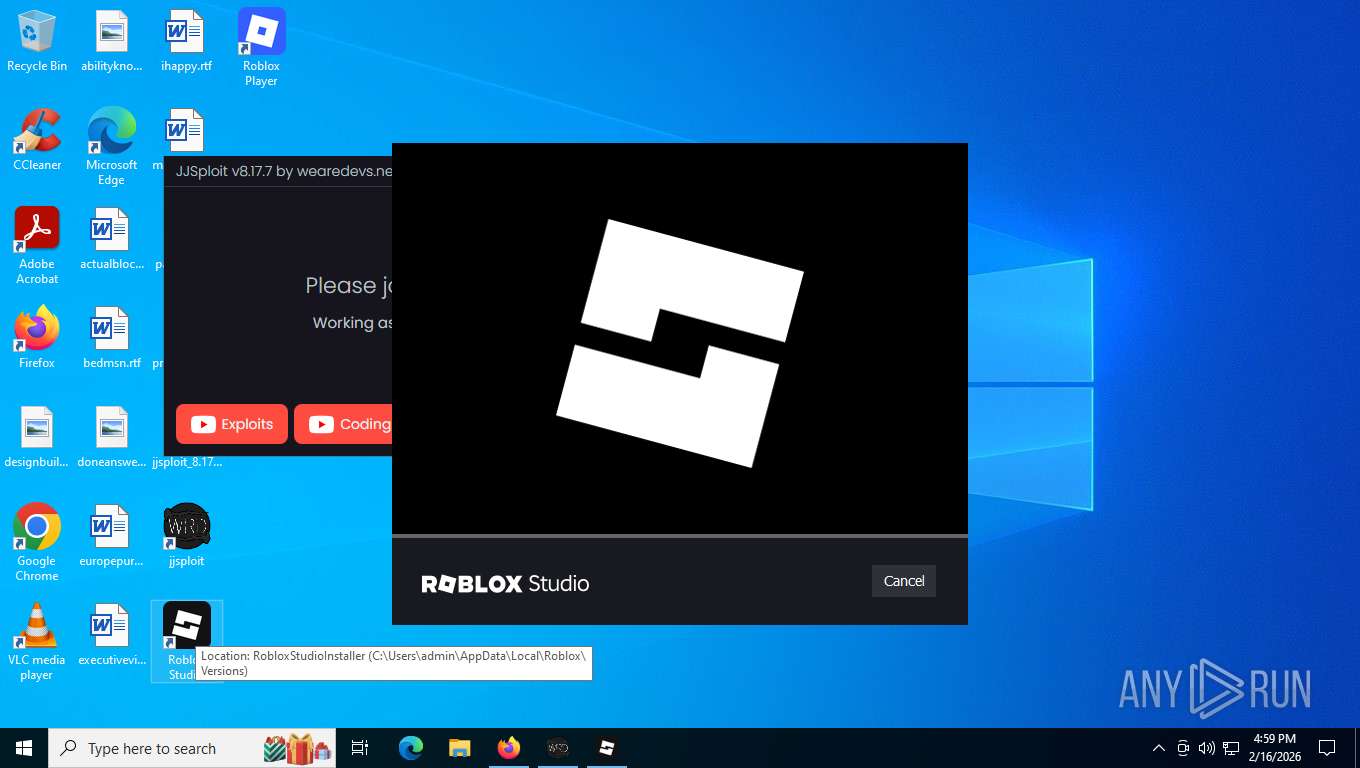Launch the Firefox desktop shortcut
1360x768 pixels.
[37, 338]
